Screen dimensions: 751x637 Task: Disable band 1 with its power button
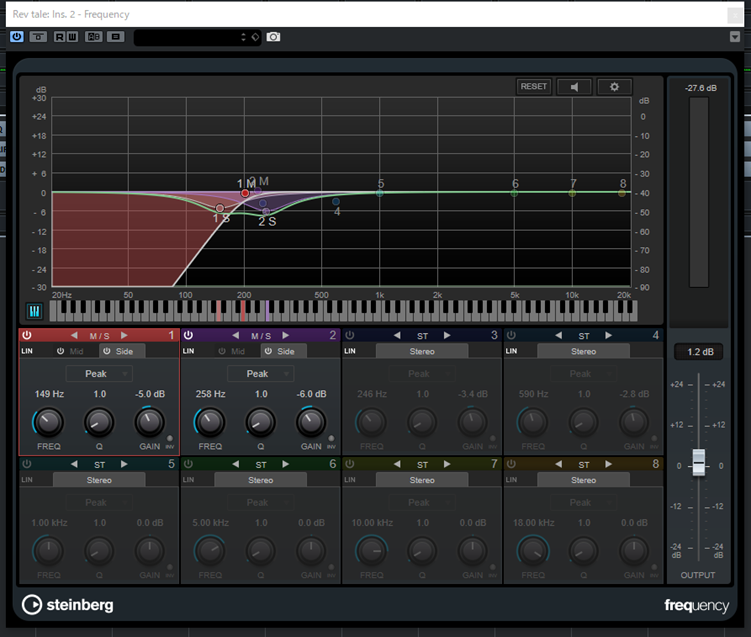tap(27, 335)
